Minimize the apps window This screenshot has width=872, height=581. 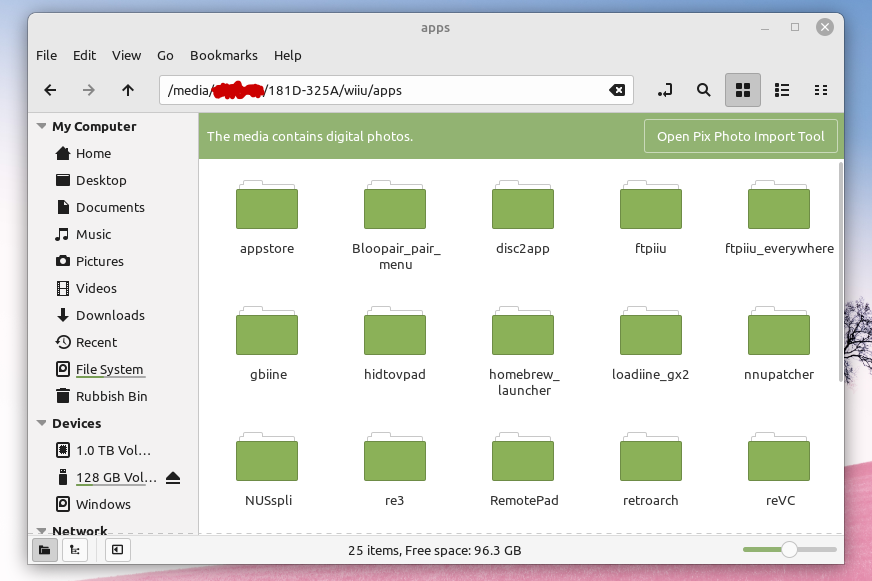(x=765, y=27)
